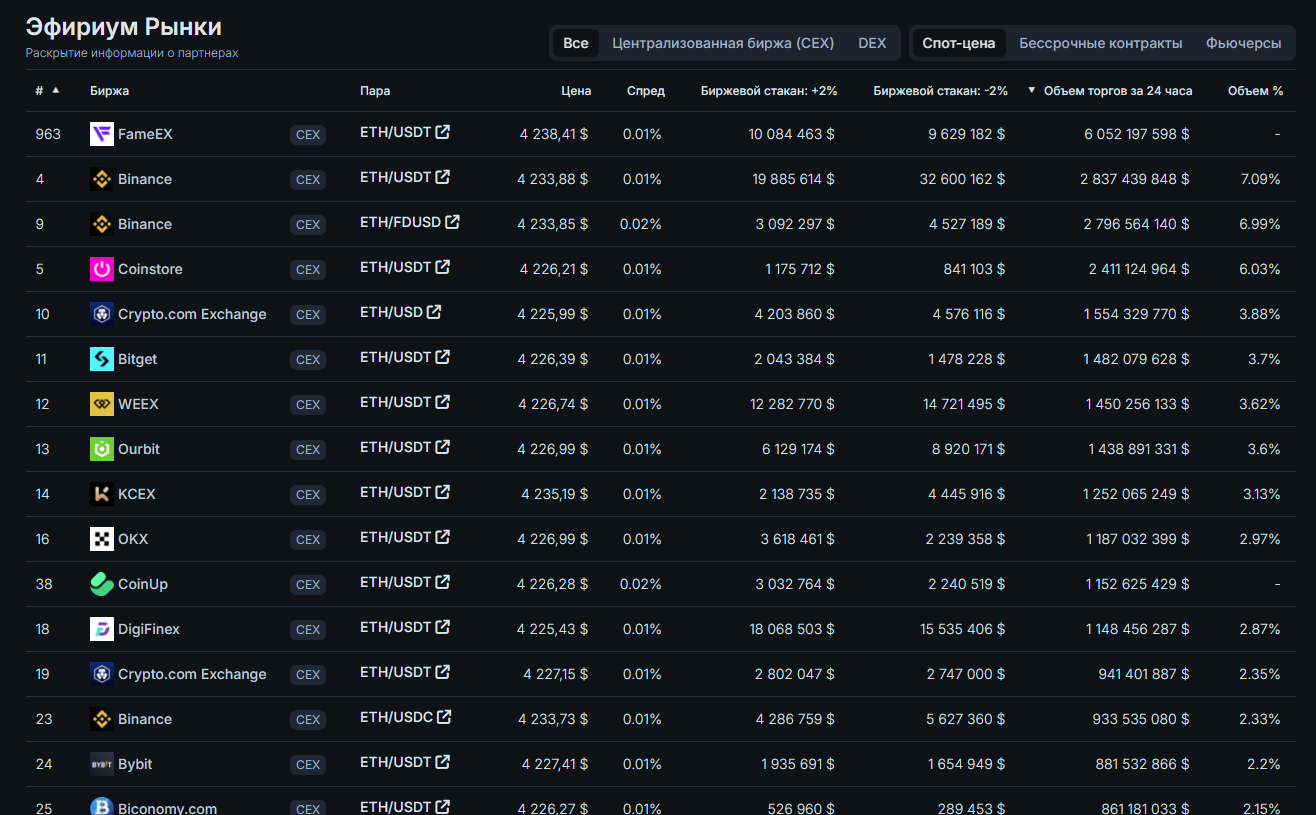This screenshot has width=1316, height=815.
Task: Switch to Бессрочные контракты tab
Action: pos(1101,43)
